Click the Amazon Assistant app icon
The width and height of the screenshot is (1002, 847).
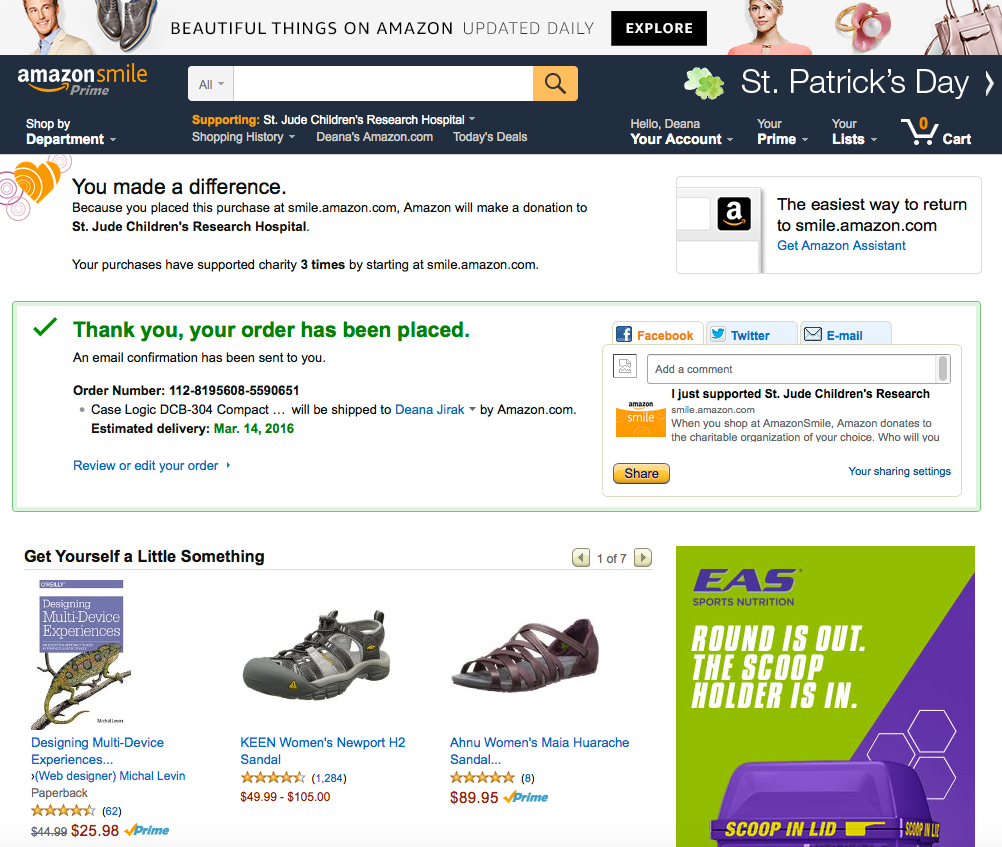pos(733,214)
